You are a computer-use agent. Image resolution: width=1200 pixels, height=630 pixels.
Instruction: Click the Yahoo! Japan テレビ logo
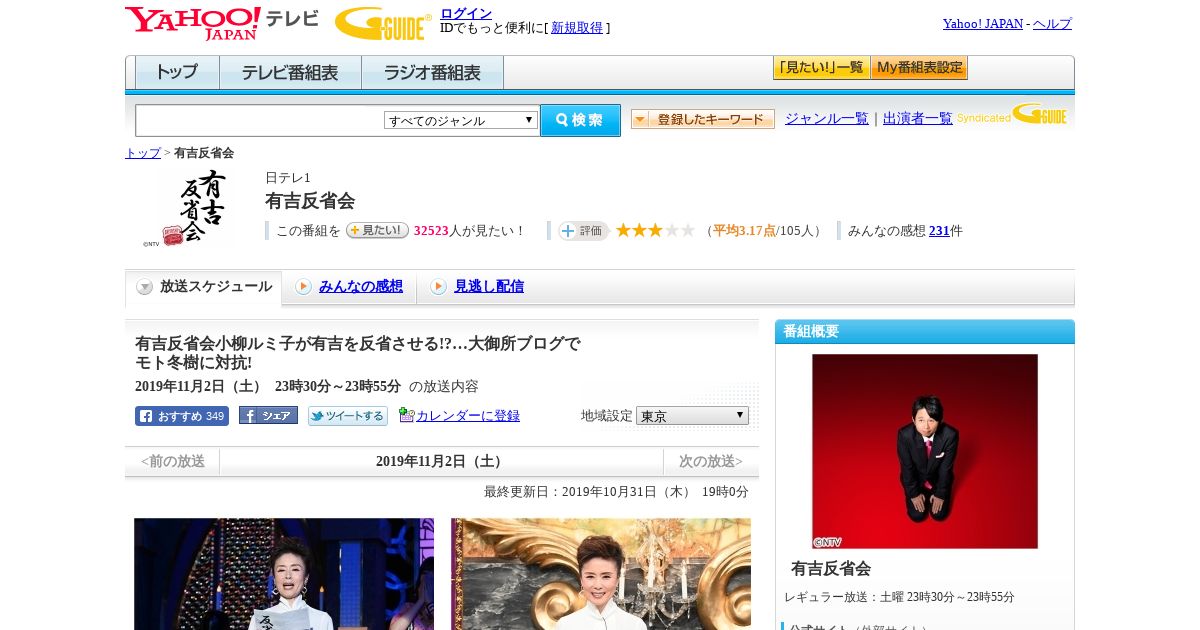pos(222,23)
